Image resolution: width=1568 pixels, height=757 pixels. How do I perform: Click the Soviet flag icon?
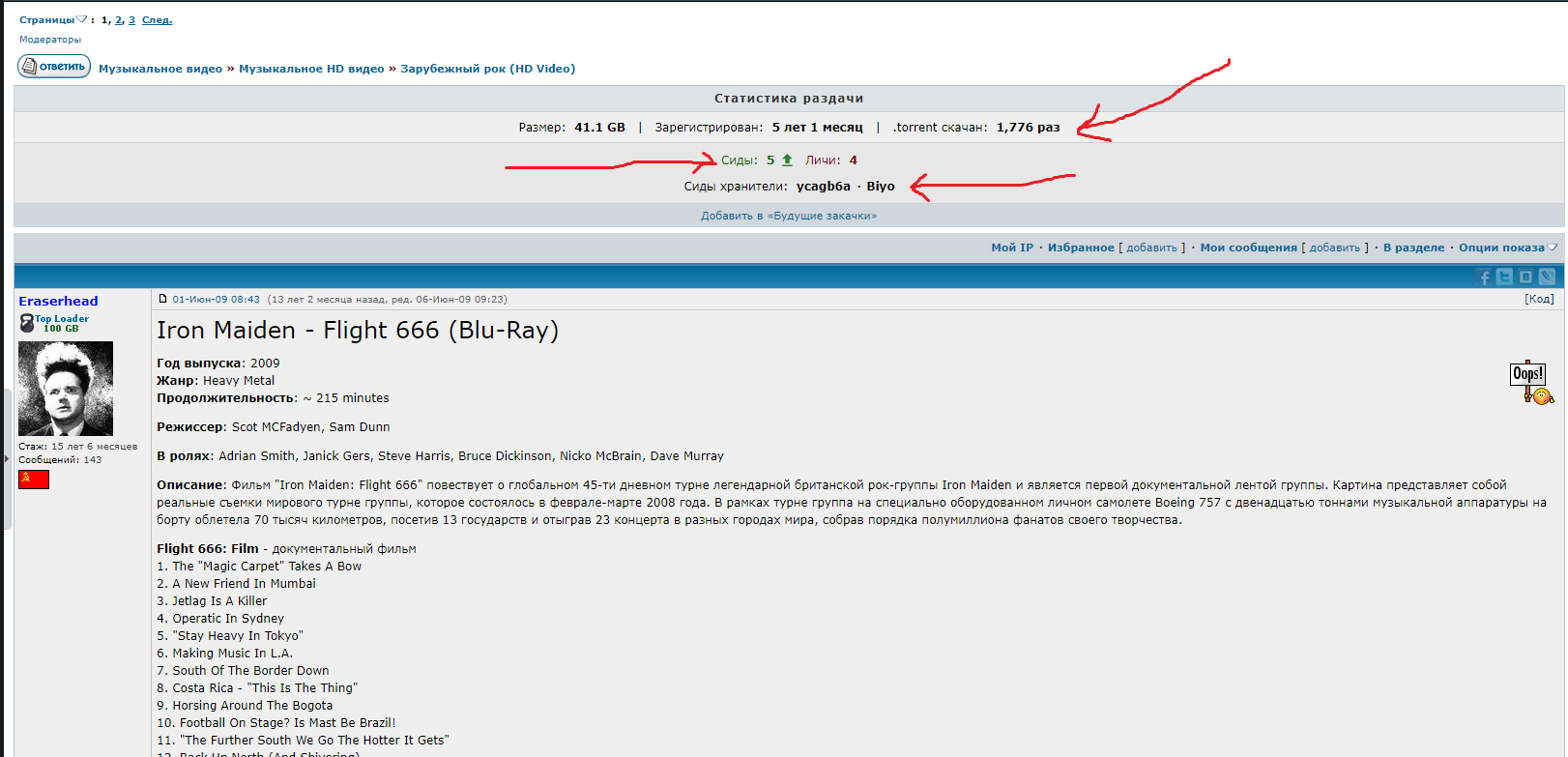coord(34,480)
